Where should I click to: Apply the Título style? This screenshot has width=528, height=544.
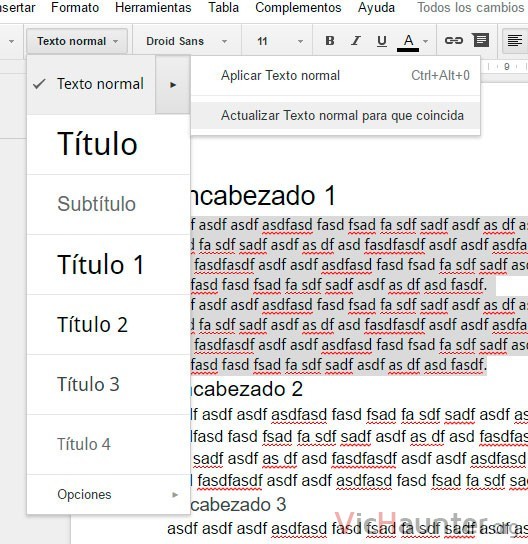click(x=108, y=144)
